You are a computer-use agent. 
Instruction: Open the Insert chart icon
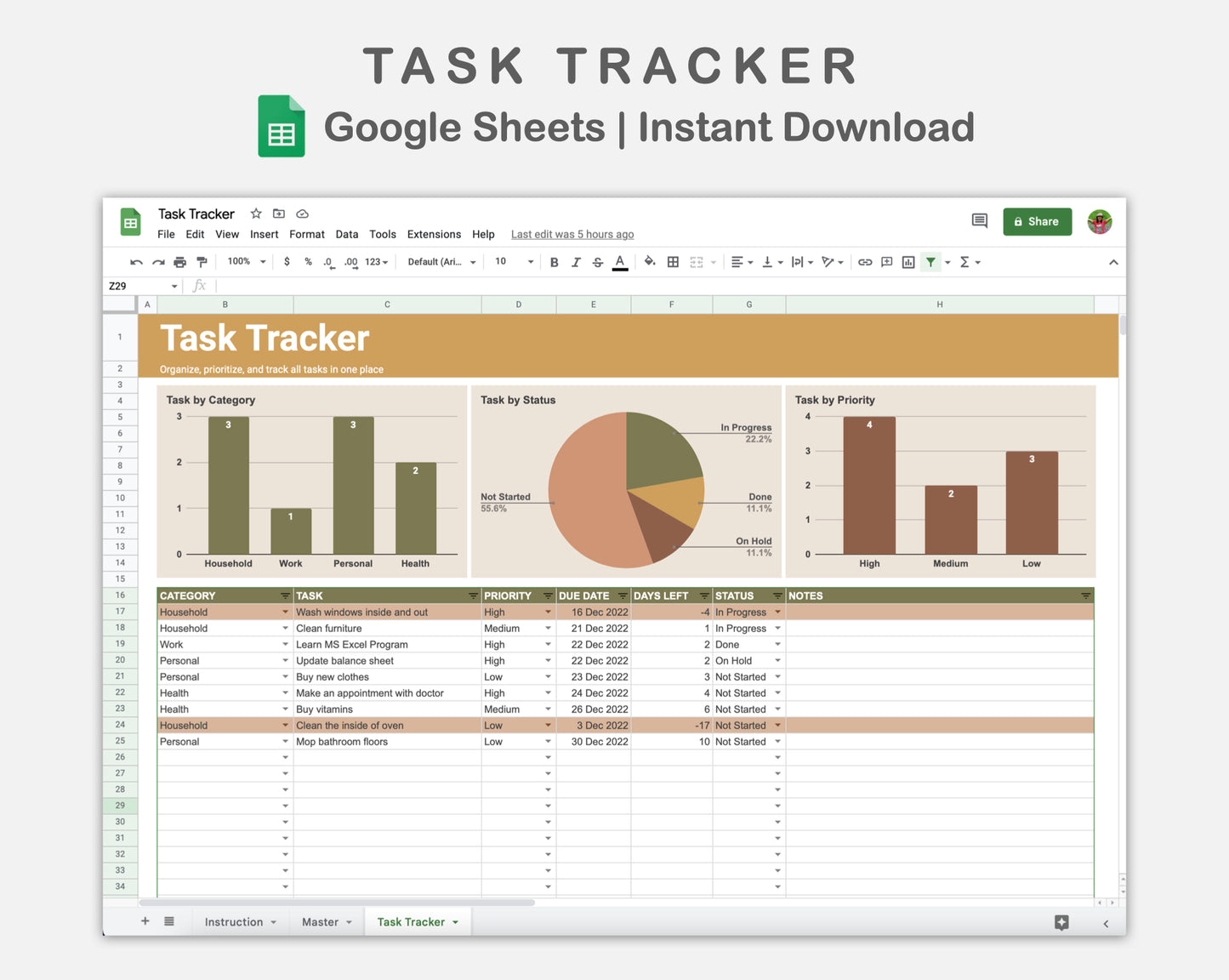908,262
